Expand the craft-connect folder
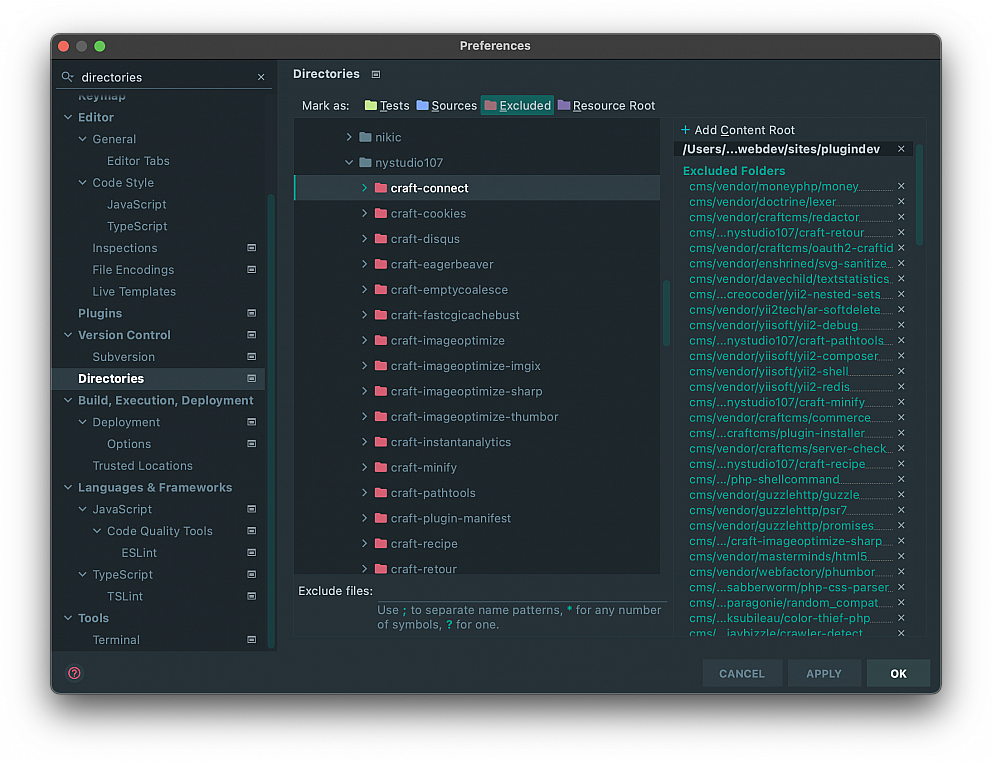Image resolution: width=992 pixels, height=761 pixels. tap(364, 188)
